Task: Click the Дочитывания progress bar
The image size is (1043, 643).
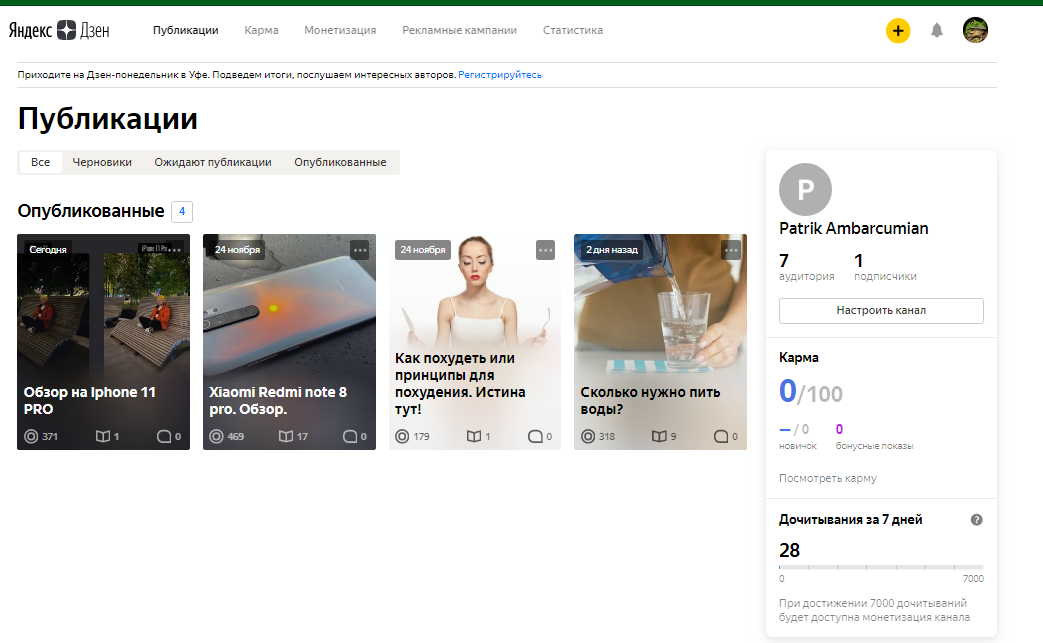Action: (881, 567)
